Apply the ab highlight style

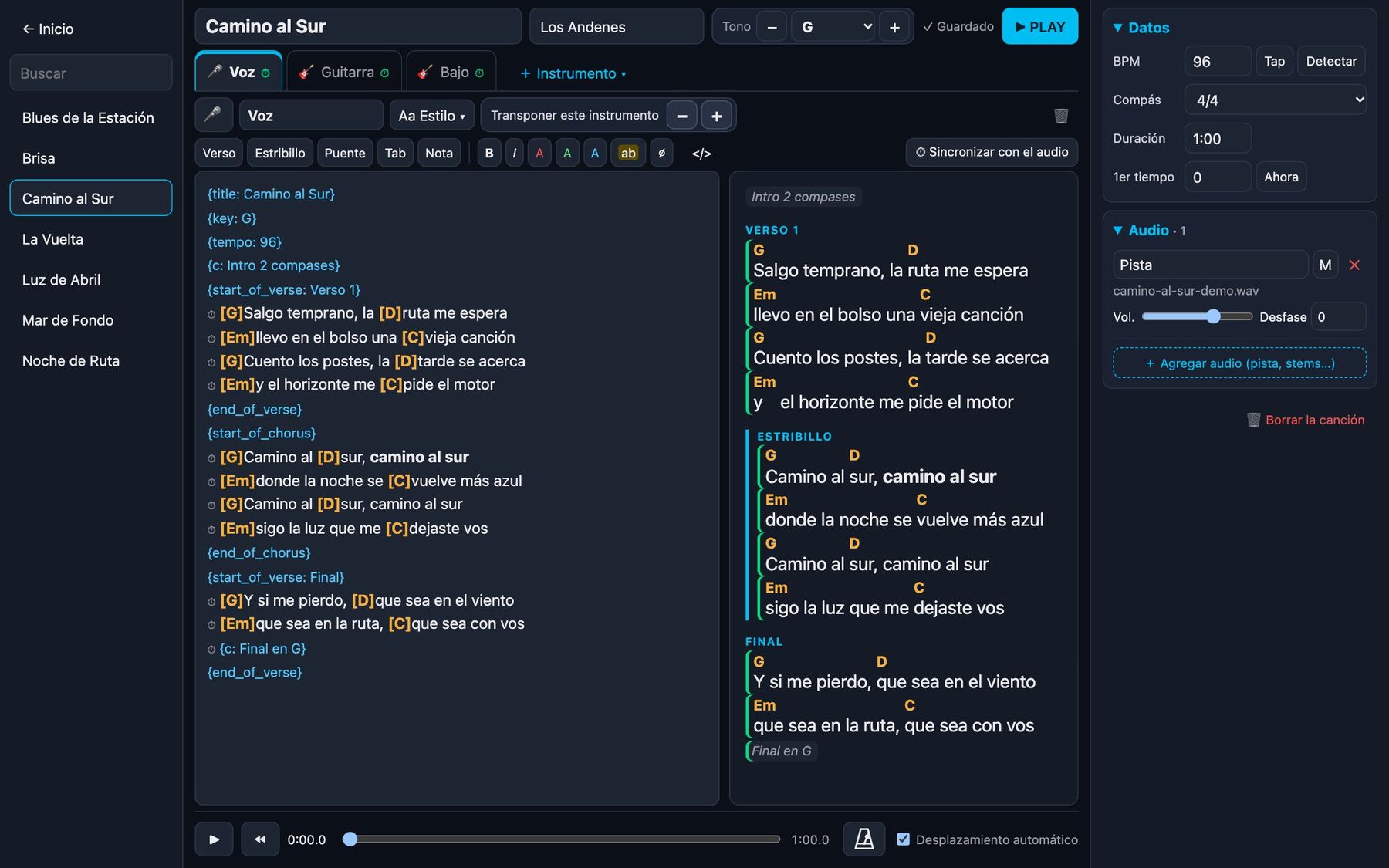pos(628,153)
